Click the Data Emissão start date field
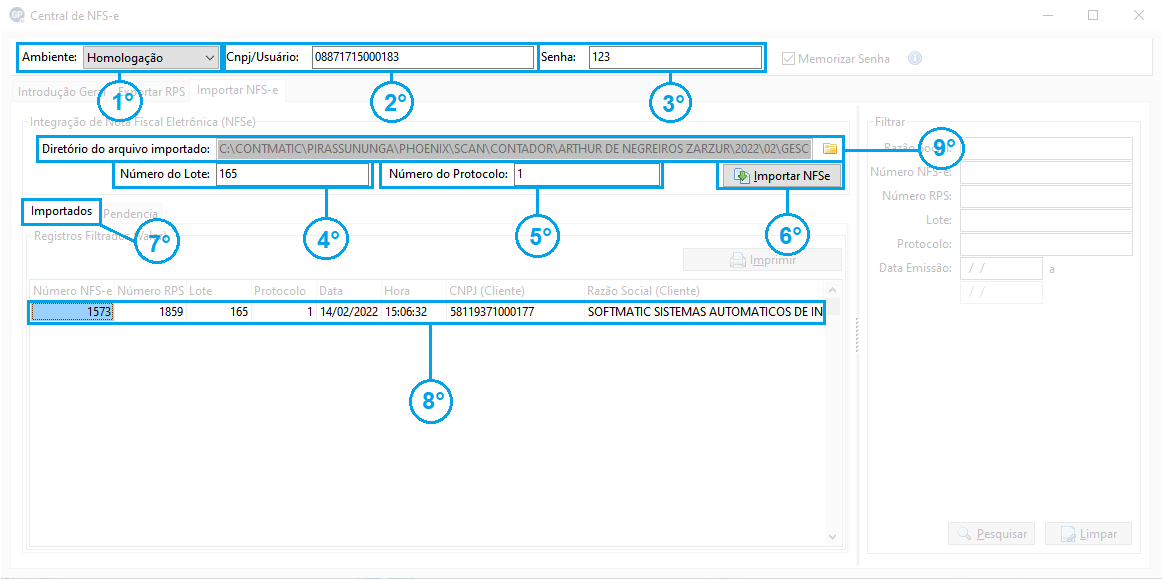1163x580 pixels. [x=1001, y=268]
